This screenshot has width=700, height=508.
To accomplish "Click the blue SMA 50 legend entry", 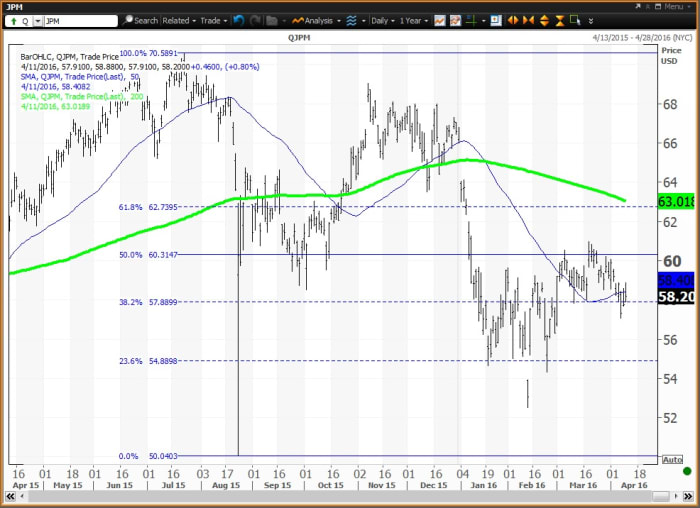I will (x=80, y=77).
